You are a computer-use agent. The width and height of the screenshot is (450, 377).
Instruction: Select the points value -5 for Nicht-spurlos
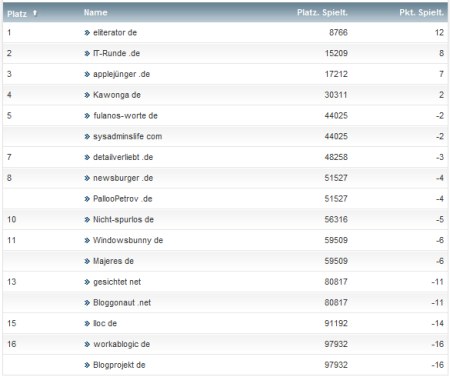(x=440, y=220)
